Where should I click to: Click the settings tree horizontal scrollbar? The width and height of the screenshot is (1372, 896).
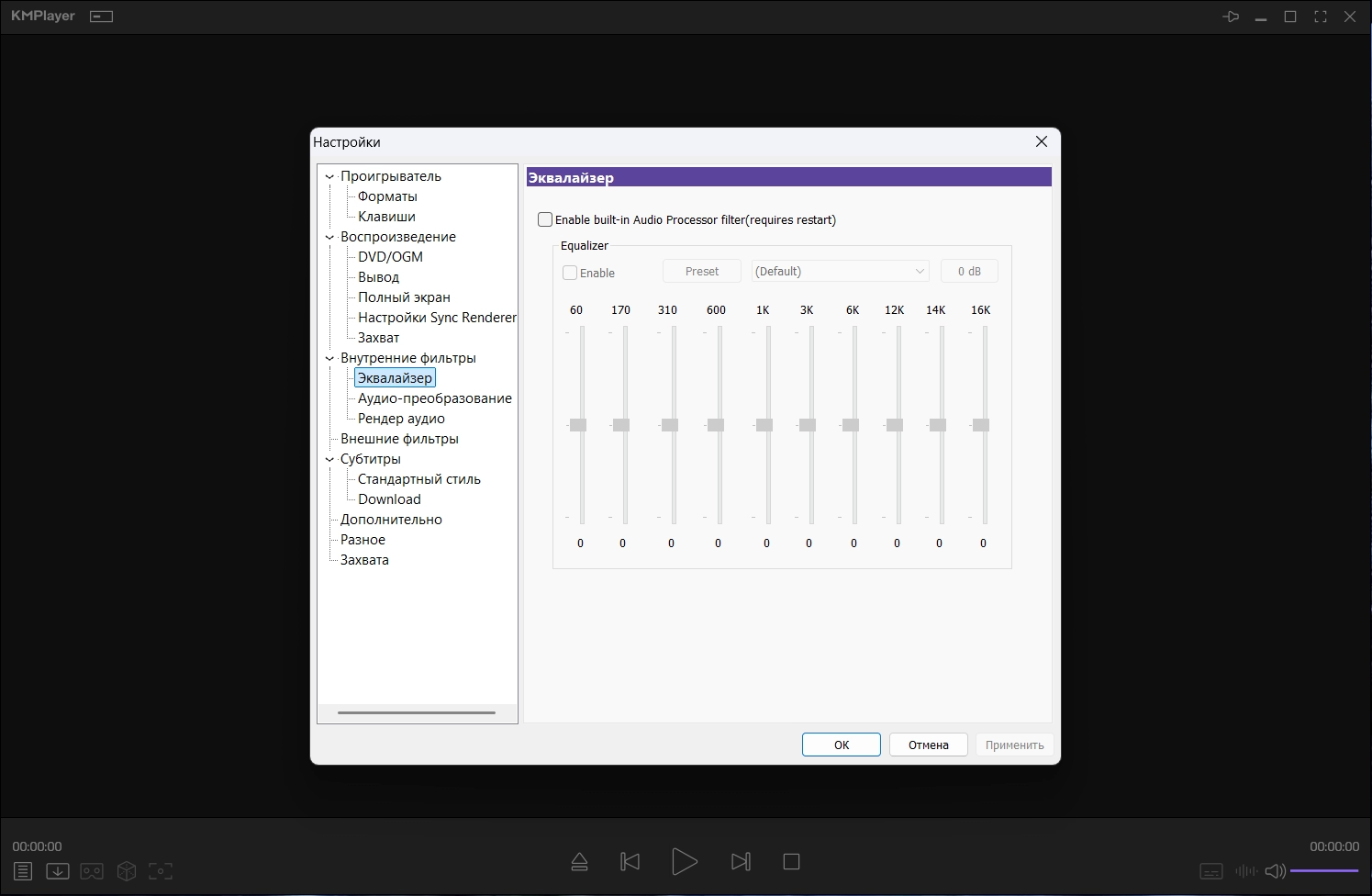pyautogui.click(x=417, y=712)
